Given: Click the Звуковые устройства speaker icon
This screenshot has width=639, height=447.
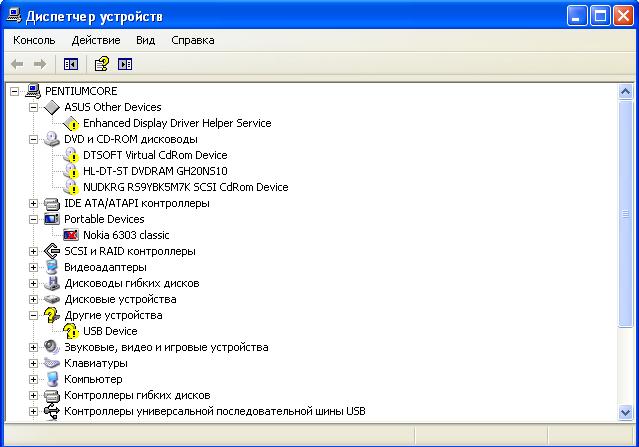Looking at the screenshot, I should point(52,347).
